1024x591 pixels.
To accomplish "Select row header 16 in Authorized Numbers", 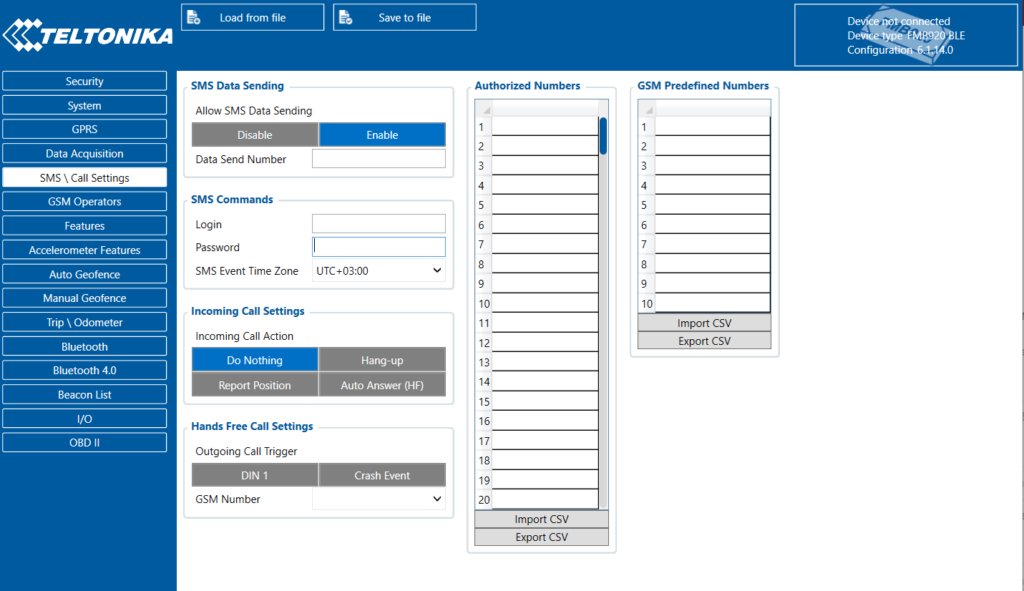I will click(x=483, y=421).
